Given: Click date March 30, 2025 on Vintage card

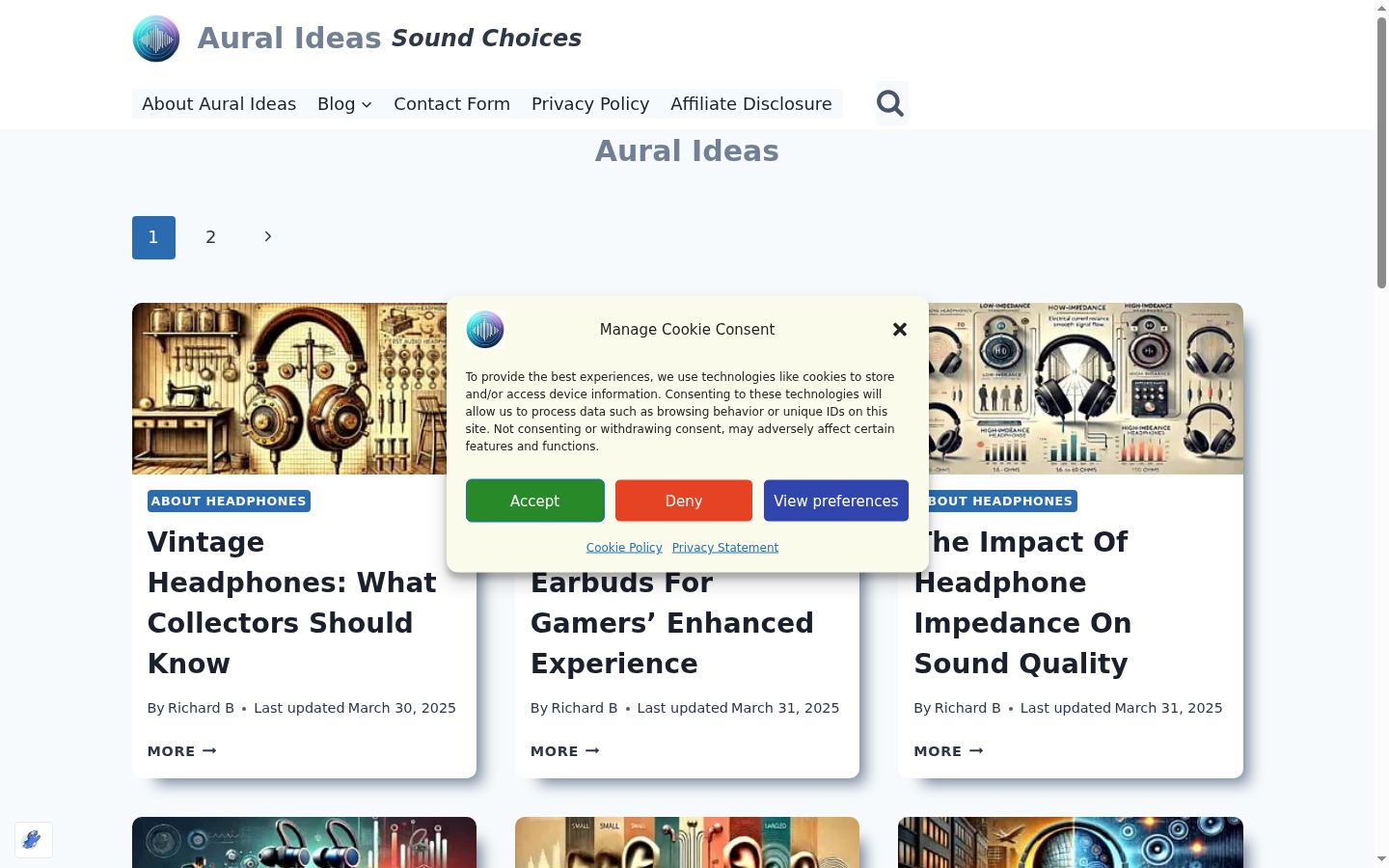Looking at the screenshot, I should point(401,708).
